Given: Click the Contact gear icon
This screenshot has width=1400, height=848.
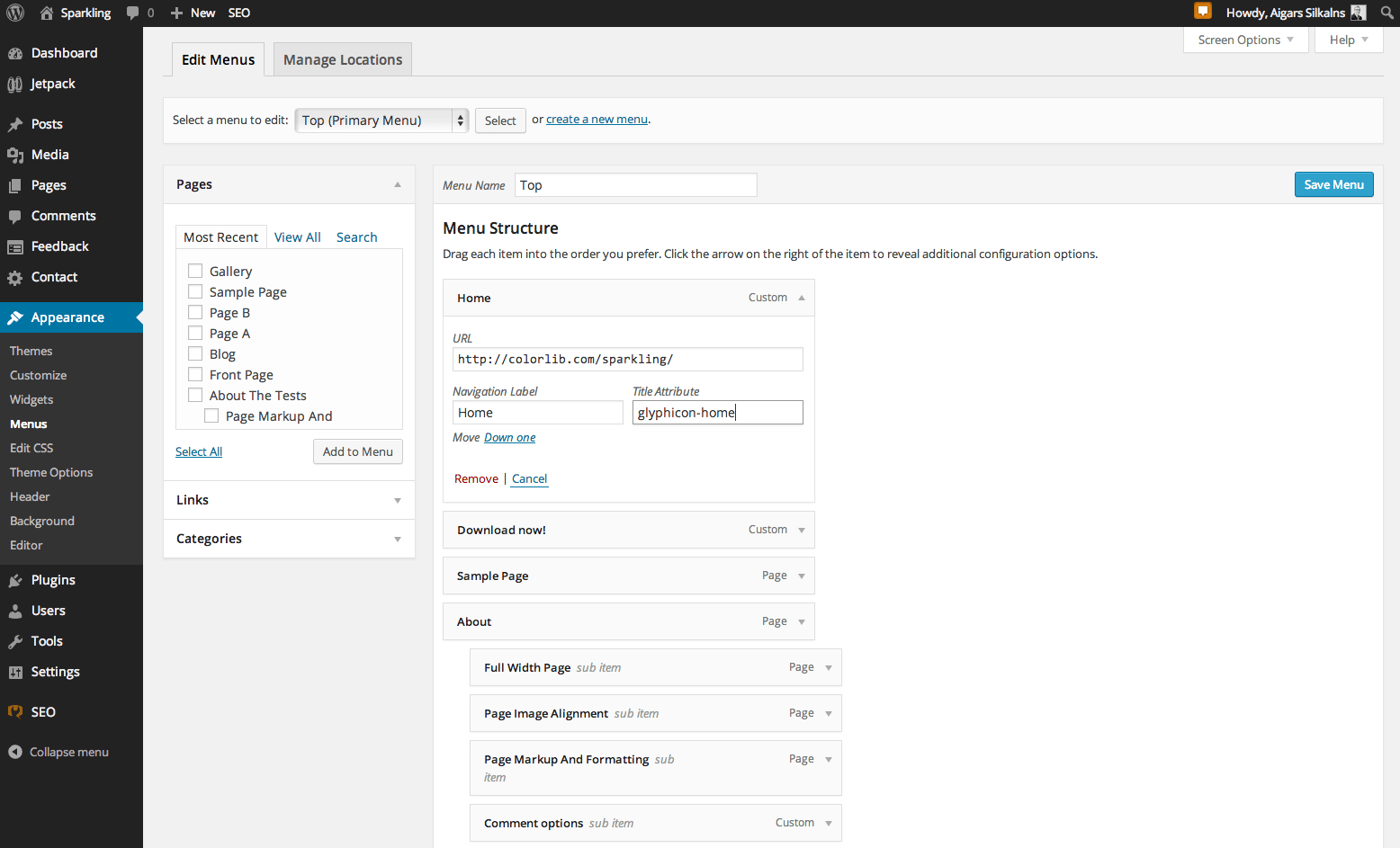Looking at the screenshot, I should click(x=15, y=277).
